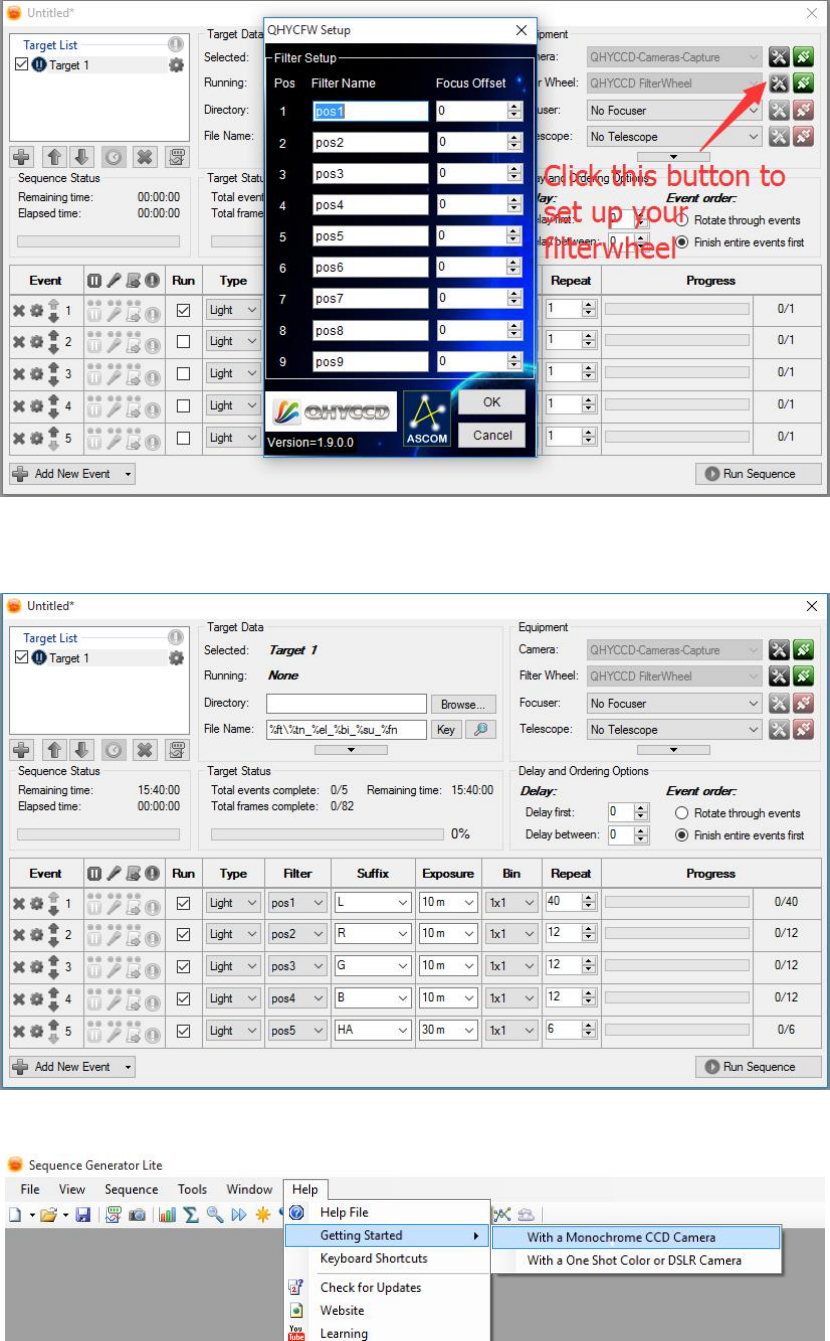830x1341 pixels.
Task: Untick Run checkbox for event 2, lower window
Action: tap(183, 934)
